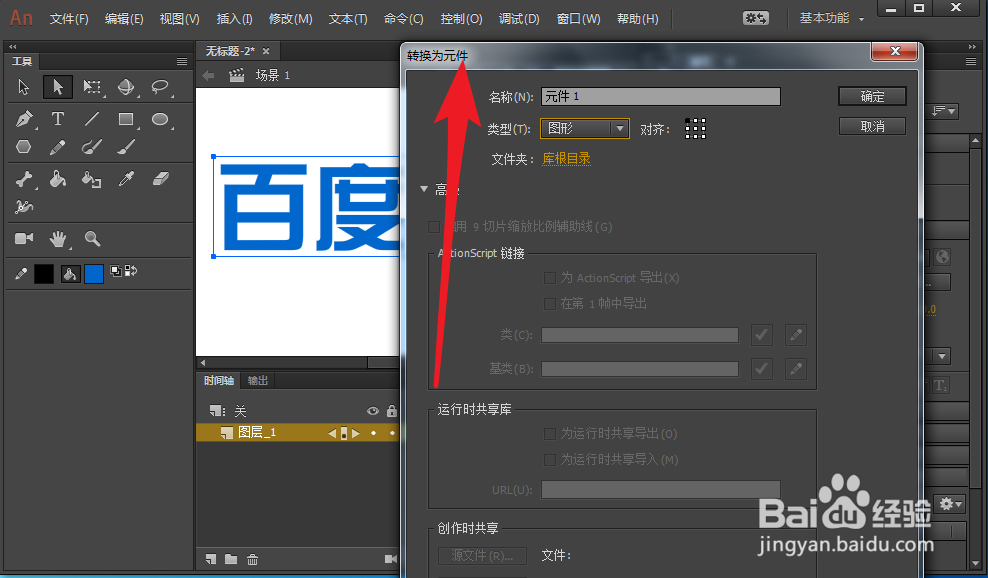Activate the Text tool
Screen dimensions: 988x578
pyautogui.click(x=57, y=118)
